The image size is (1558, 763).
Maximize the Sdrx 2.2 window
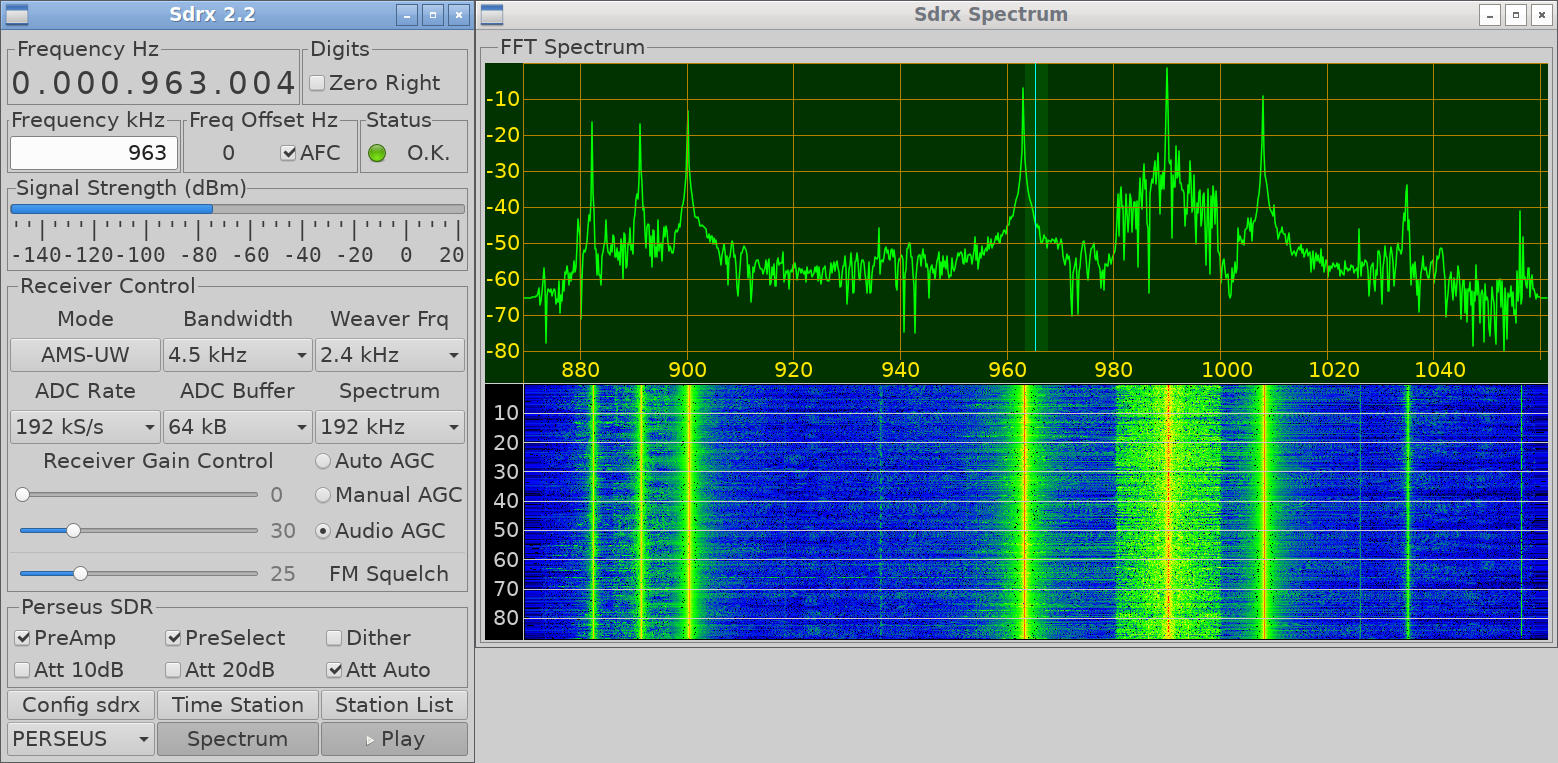(x=432, y=14)
